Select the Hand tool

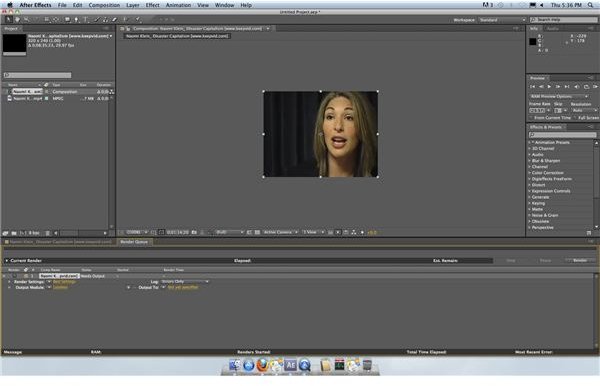pyautogui.click(x=17, y=20)
